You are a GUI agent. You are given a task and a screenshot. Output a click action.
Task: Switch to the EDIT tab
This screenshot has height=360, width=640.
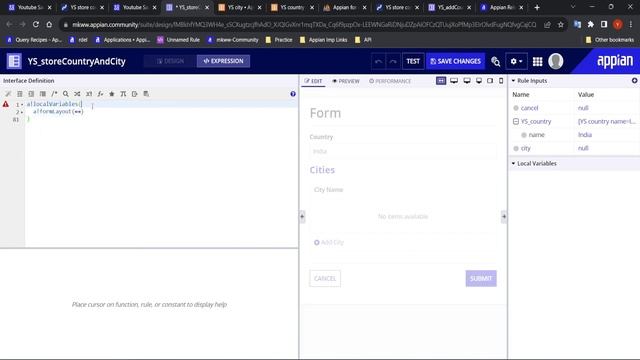coord(313,81)
